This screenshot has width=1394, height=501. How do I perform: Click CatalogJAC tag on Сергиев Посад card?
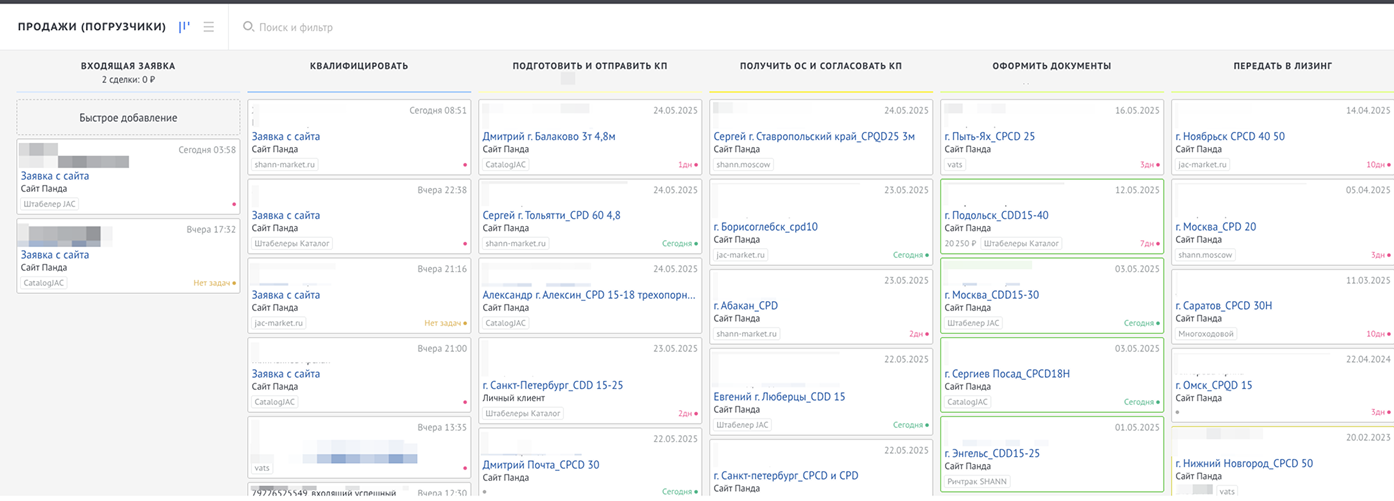968,402
